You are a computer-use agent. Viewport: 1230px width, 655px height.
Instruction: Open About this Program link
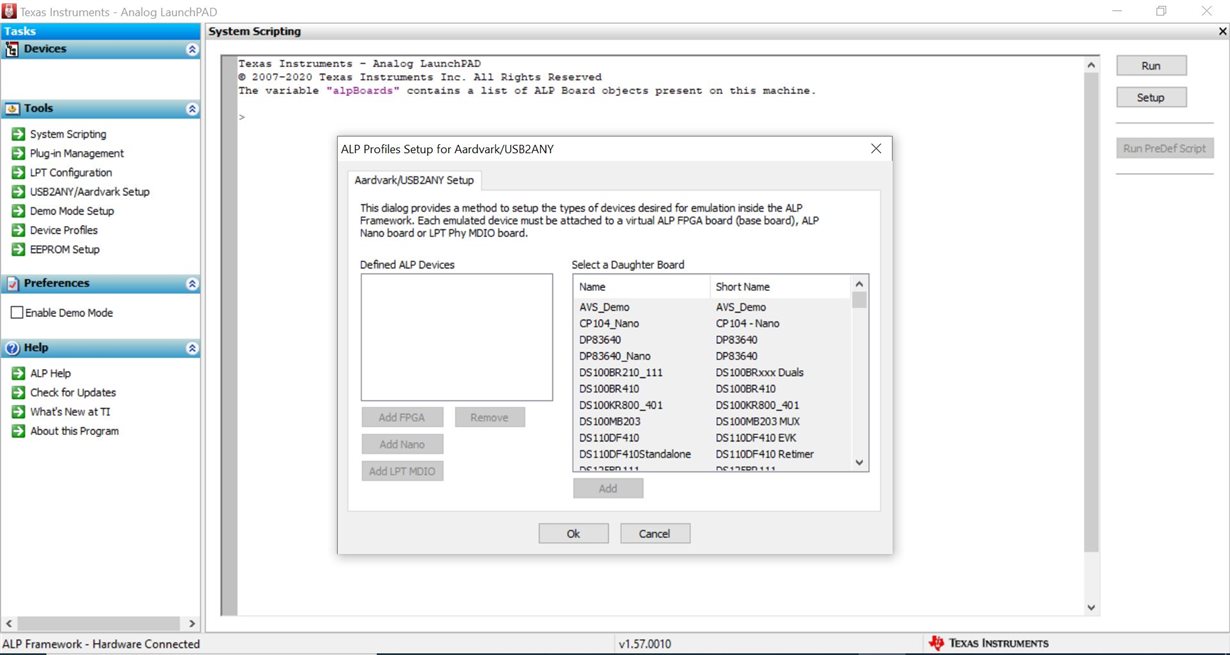tap(74, 431)
